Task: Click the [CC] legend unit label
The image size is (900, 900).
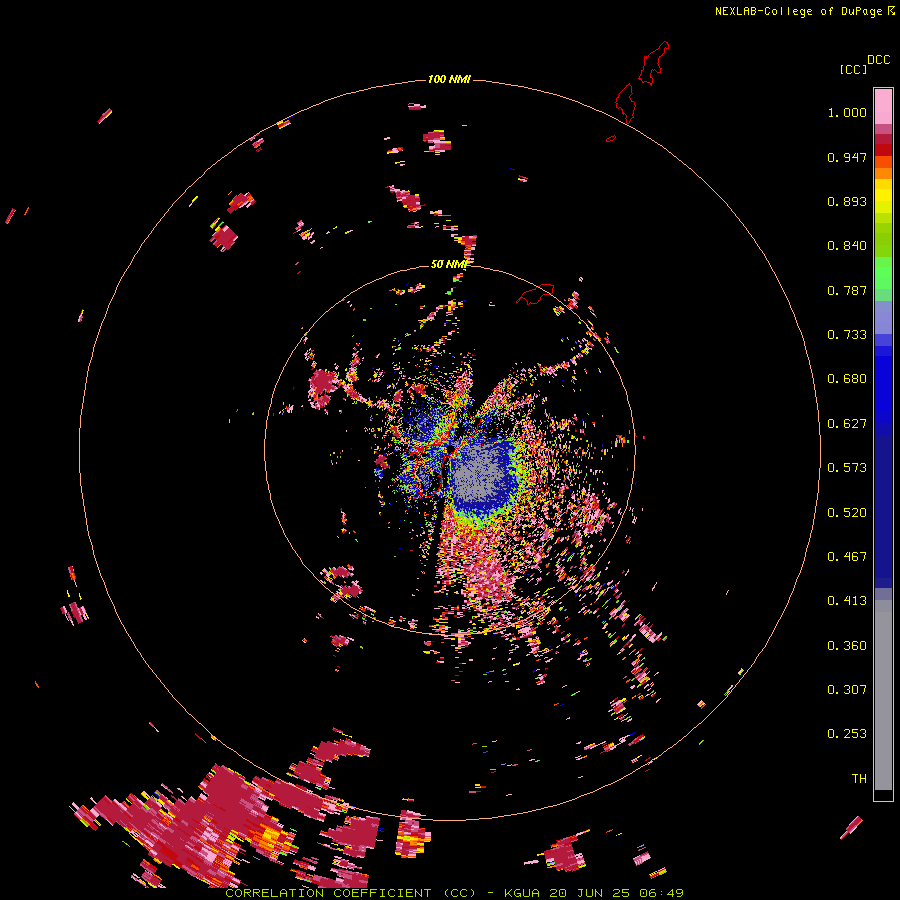Action: (x=853, y=69)
